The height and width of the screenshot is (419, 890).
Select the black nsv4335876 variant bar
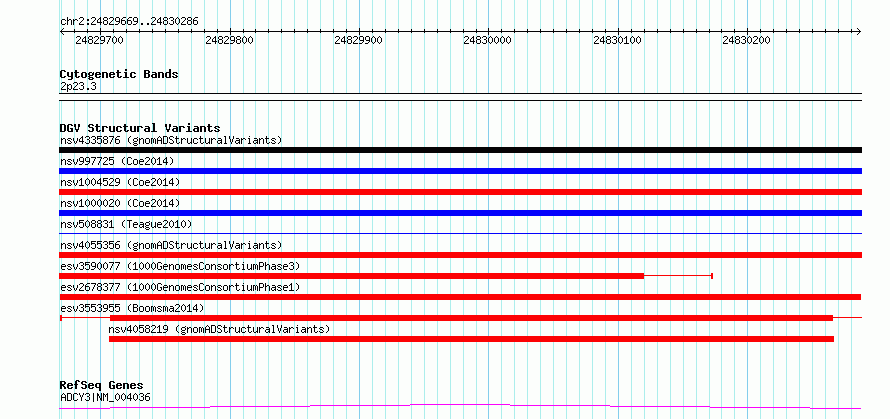460,150
